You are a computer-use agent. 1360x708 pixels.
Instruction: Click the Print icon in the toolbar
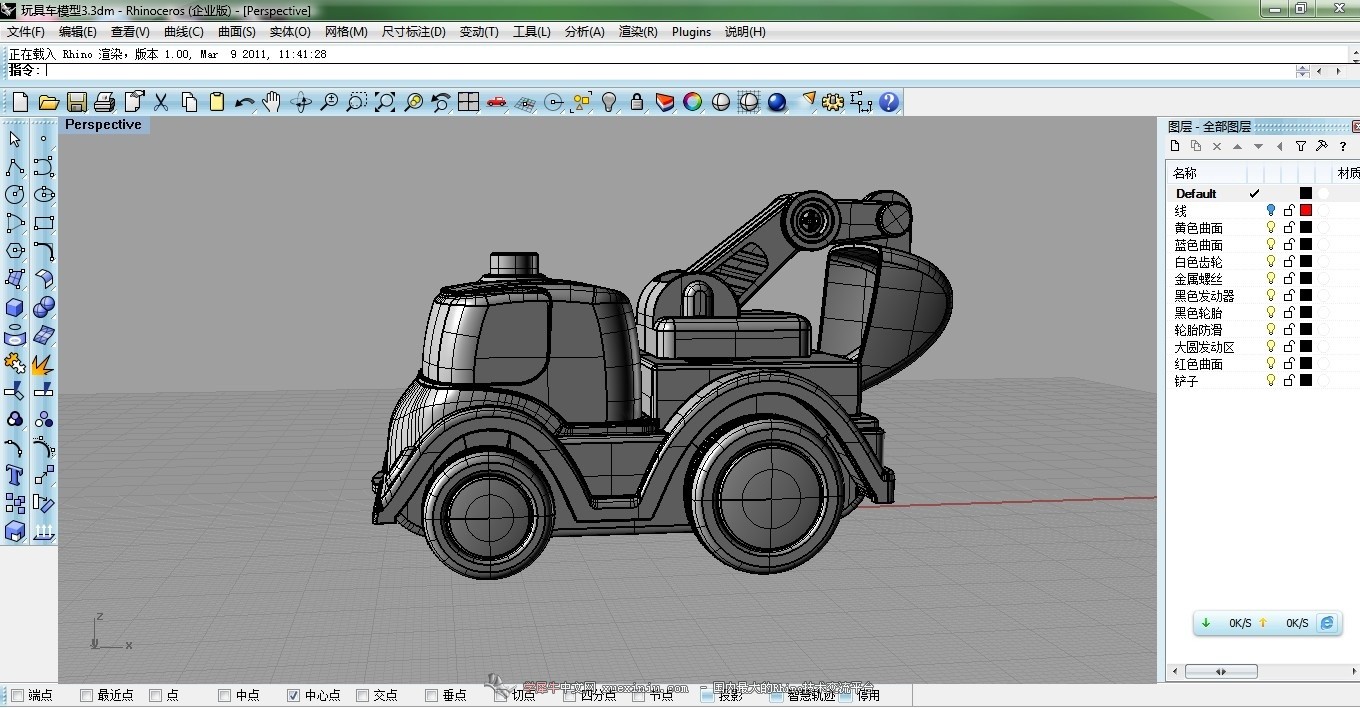[105, 102]
